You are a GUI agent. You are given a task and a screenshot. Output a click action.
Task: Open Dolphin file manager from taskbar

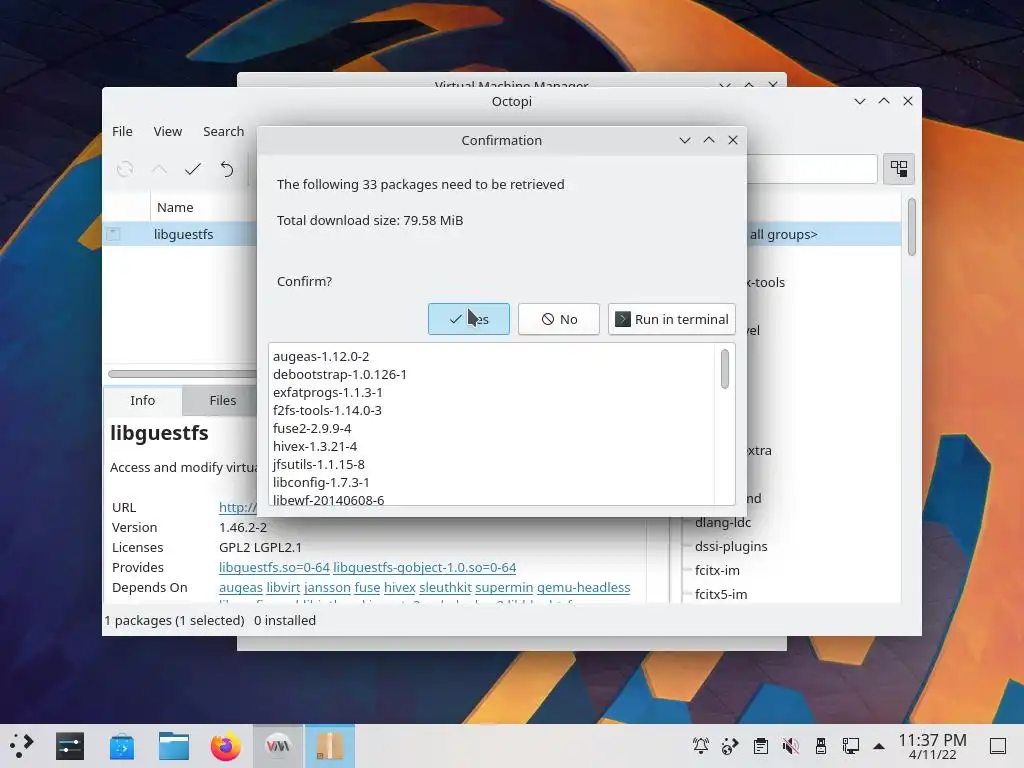[x=174, y=746]
